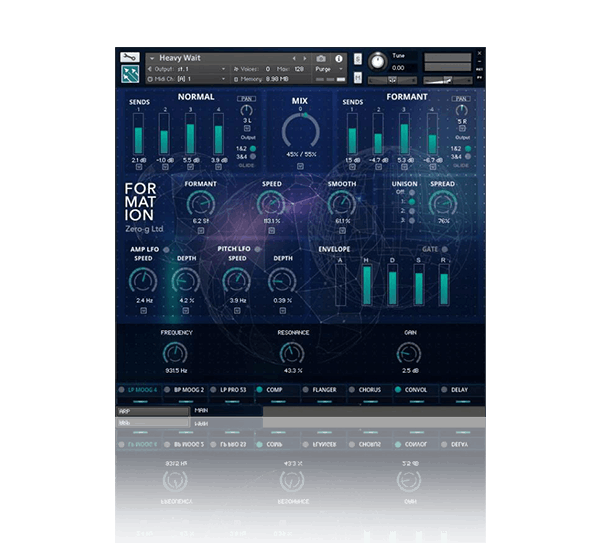Image resolution: width=600 pixels, height=543 pixels.
Task: Open menu icon below the Mix knob
Action: pyautogui.click(x=300, y=166)
